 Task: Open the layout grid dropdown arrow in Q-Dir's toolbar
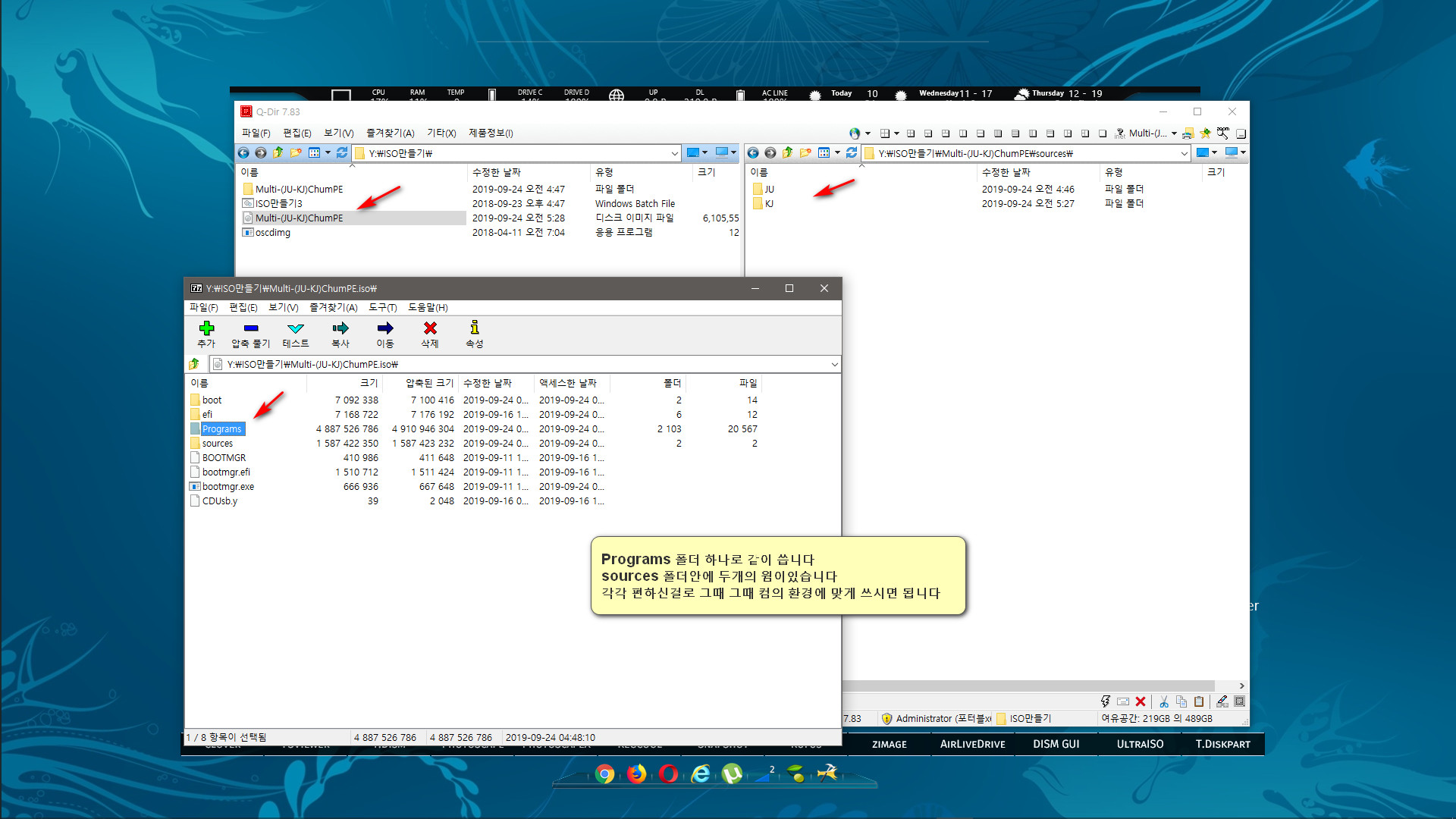[896, 133]
